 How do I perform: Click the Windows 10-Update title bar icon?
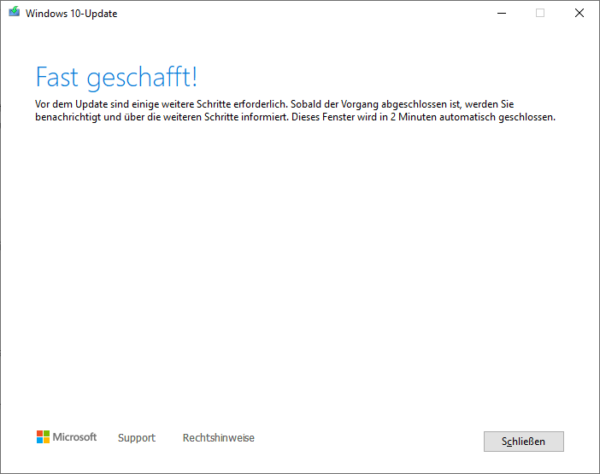[x=14, y=12]
